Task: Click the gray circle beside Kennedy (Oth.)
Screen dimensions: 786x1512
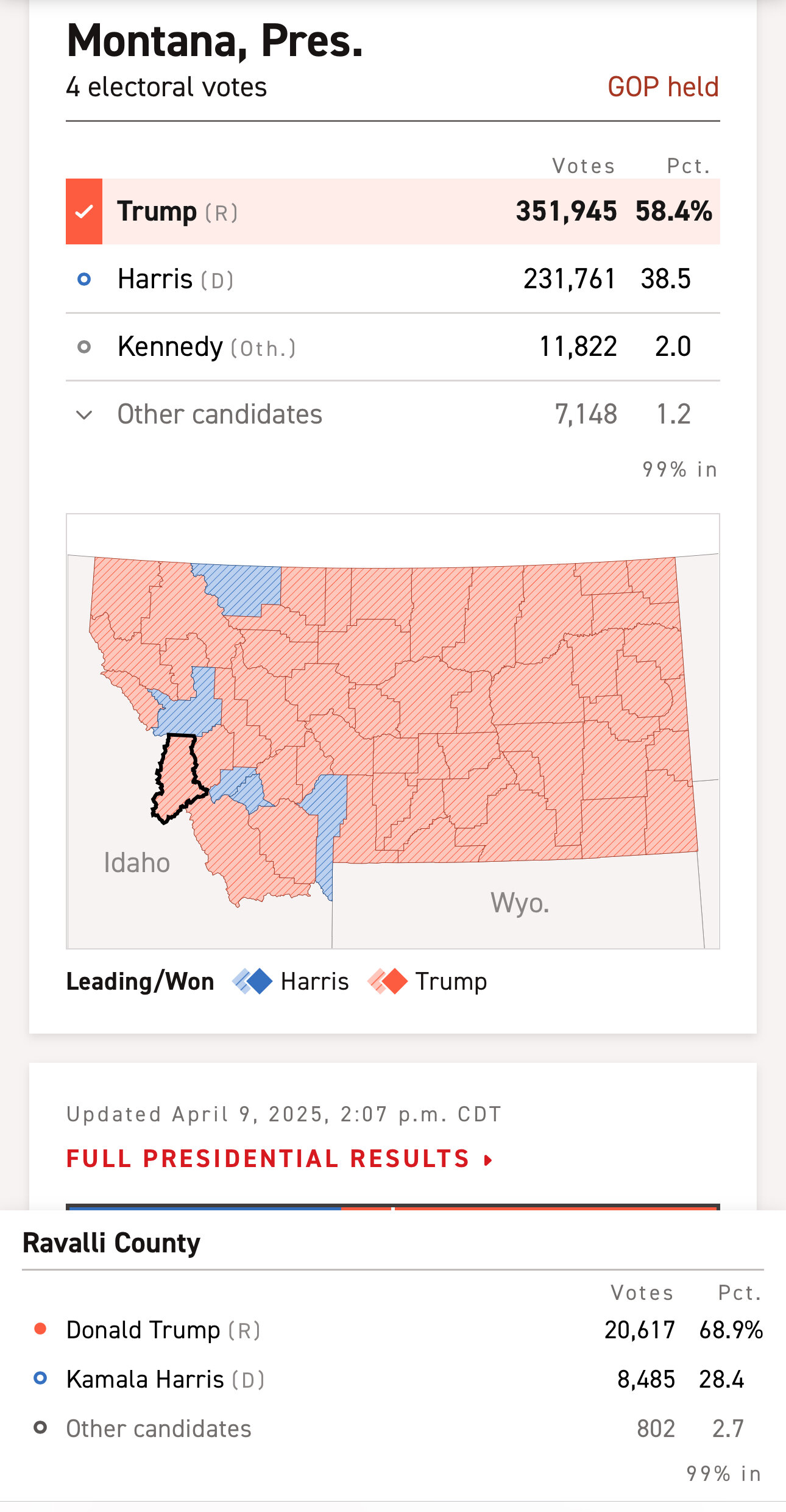Action: (x=85, y=347)
